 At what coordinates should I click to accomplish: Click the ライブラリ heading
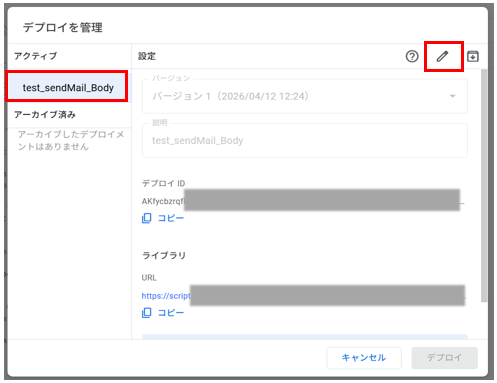(164, 255)
